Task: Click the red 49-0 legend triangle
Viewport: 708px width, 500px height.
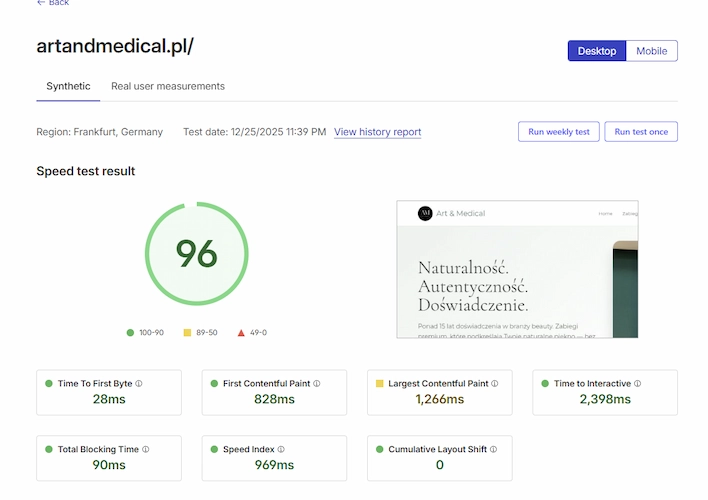Action: click(x=241, y=332)
